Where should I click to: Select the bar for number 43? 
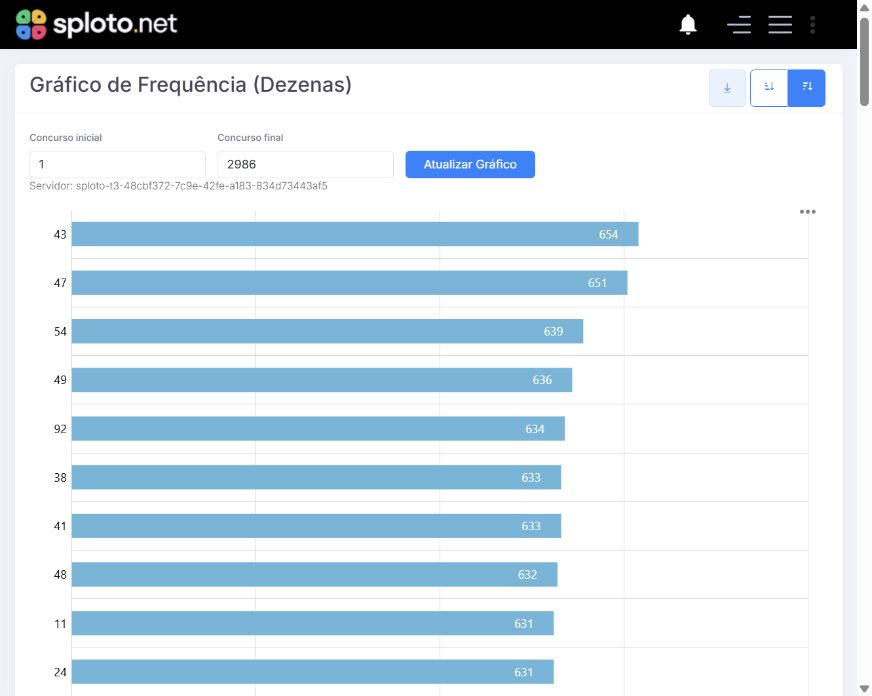coord(355,234)
